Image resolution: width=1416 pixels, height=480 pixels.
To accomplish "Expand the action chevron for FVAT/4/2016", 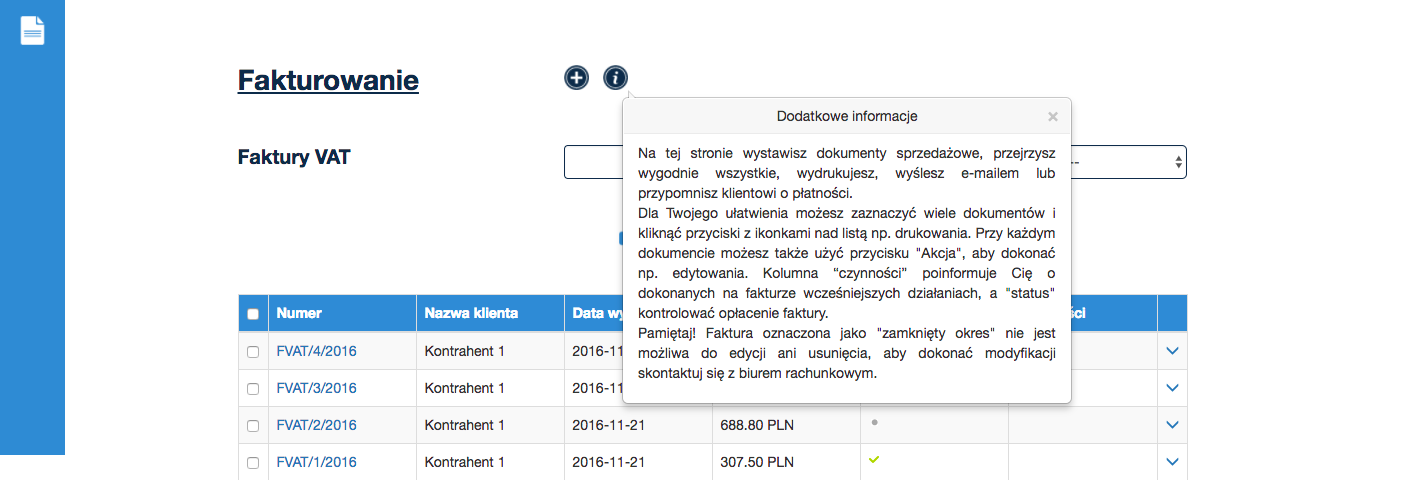I will pyautogui.click(x=1173, y=351).
